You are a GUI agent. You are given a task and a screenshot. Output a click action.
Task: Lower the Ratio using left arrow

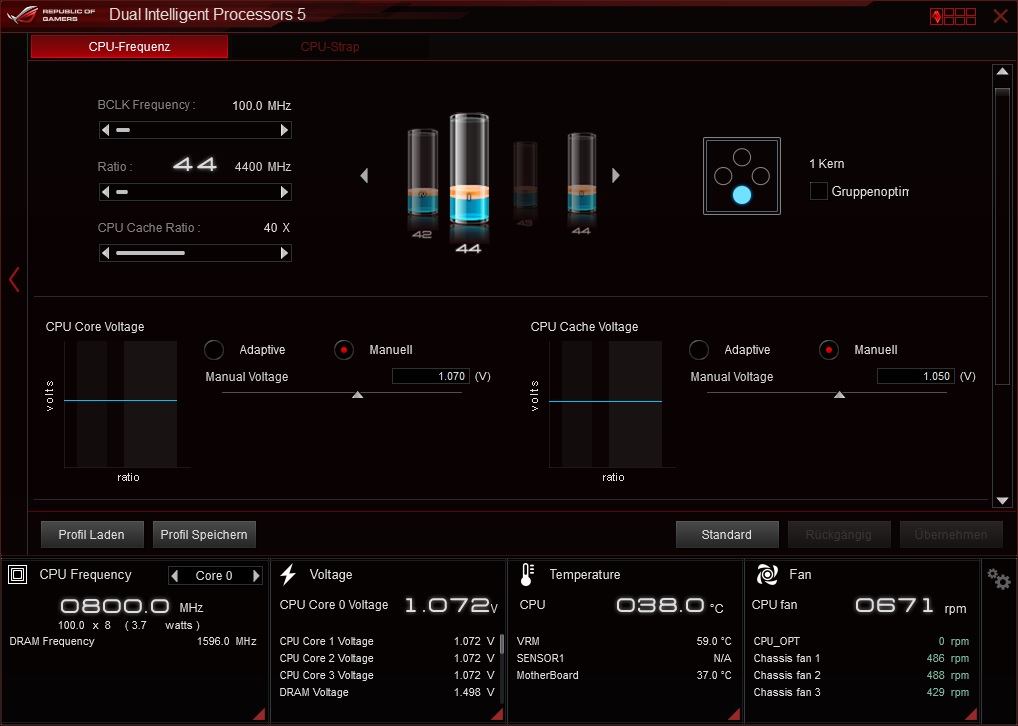(x=105, y=192)
